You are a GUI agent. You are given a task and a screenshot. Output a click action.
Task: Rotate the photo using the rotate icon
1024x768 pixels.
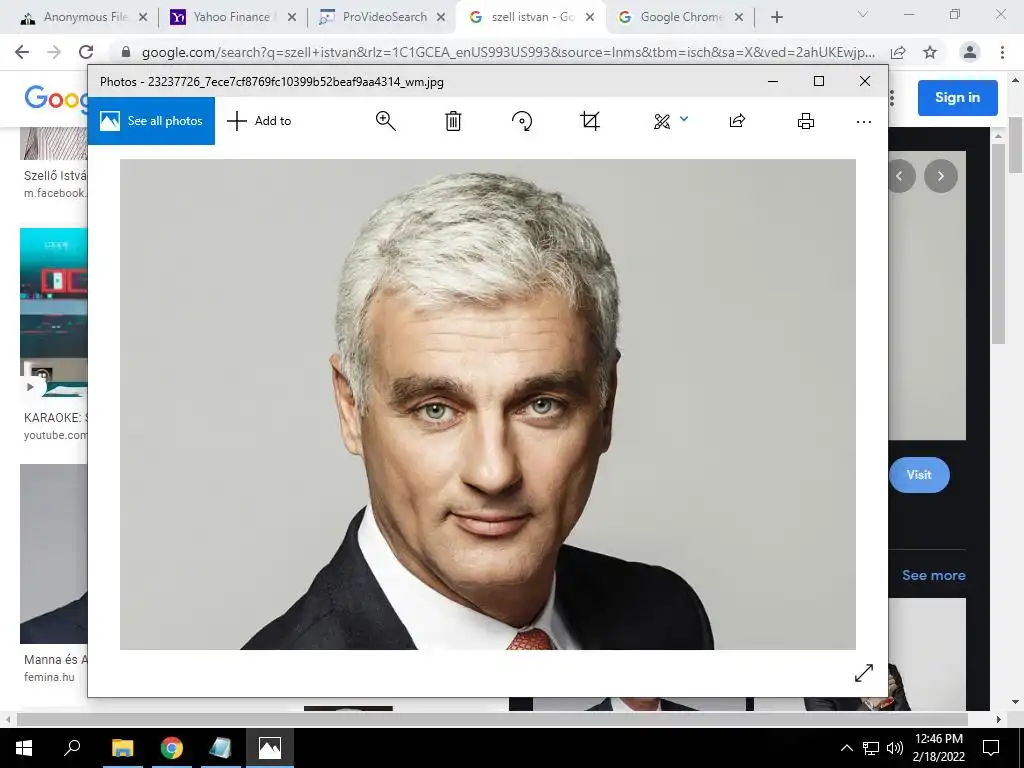pyautogui.click(x=522, y=121)
